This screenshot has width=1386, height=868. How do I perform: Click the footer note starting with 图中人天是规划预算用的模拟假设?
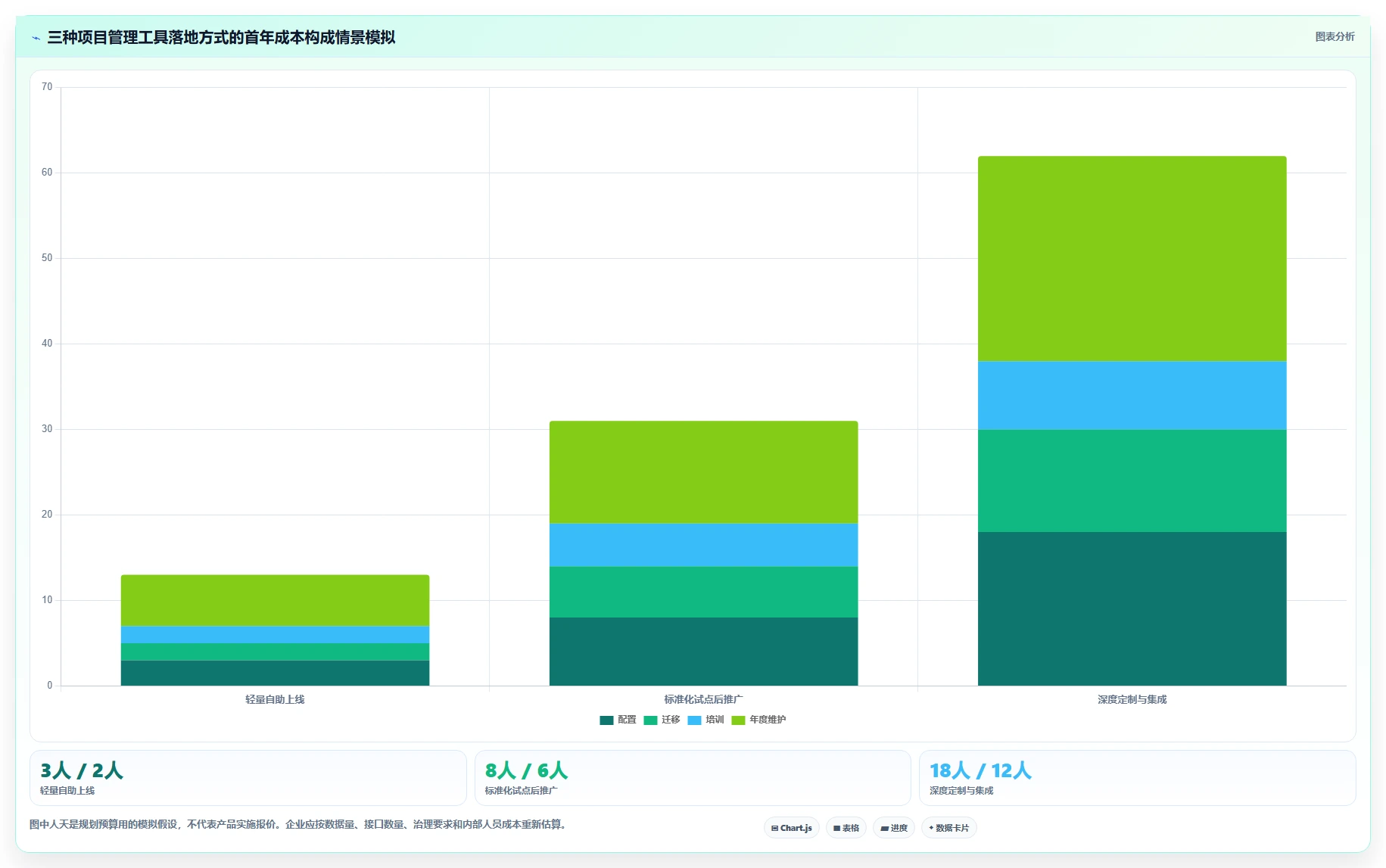coord(298,824)
